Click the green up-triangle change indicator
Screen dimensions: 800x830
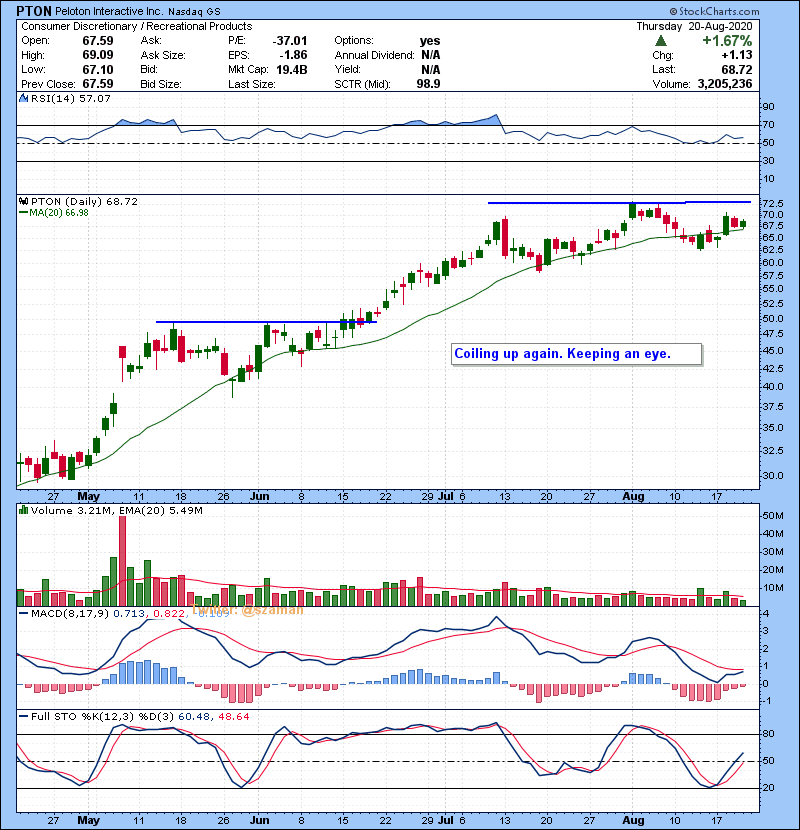point(660,41)
